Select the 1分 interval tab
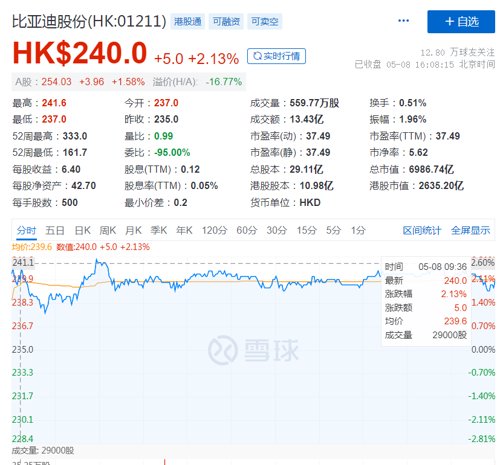This screenshot has height=465, width=500. point(358,230)
